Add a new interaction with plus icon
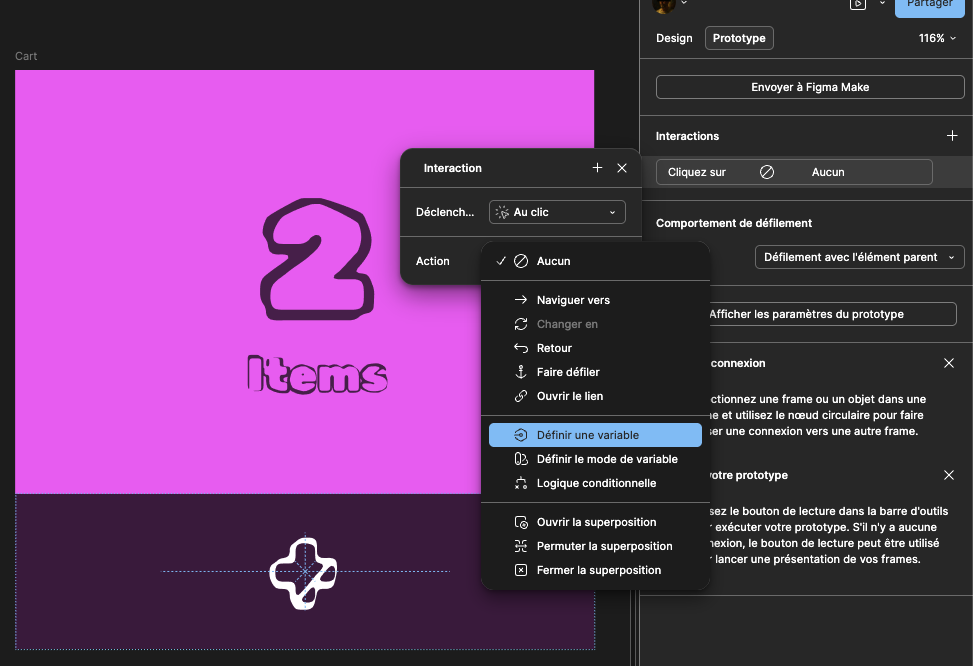Screen dimensions: 973x666 [952, 136]
